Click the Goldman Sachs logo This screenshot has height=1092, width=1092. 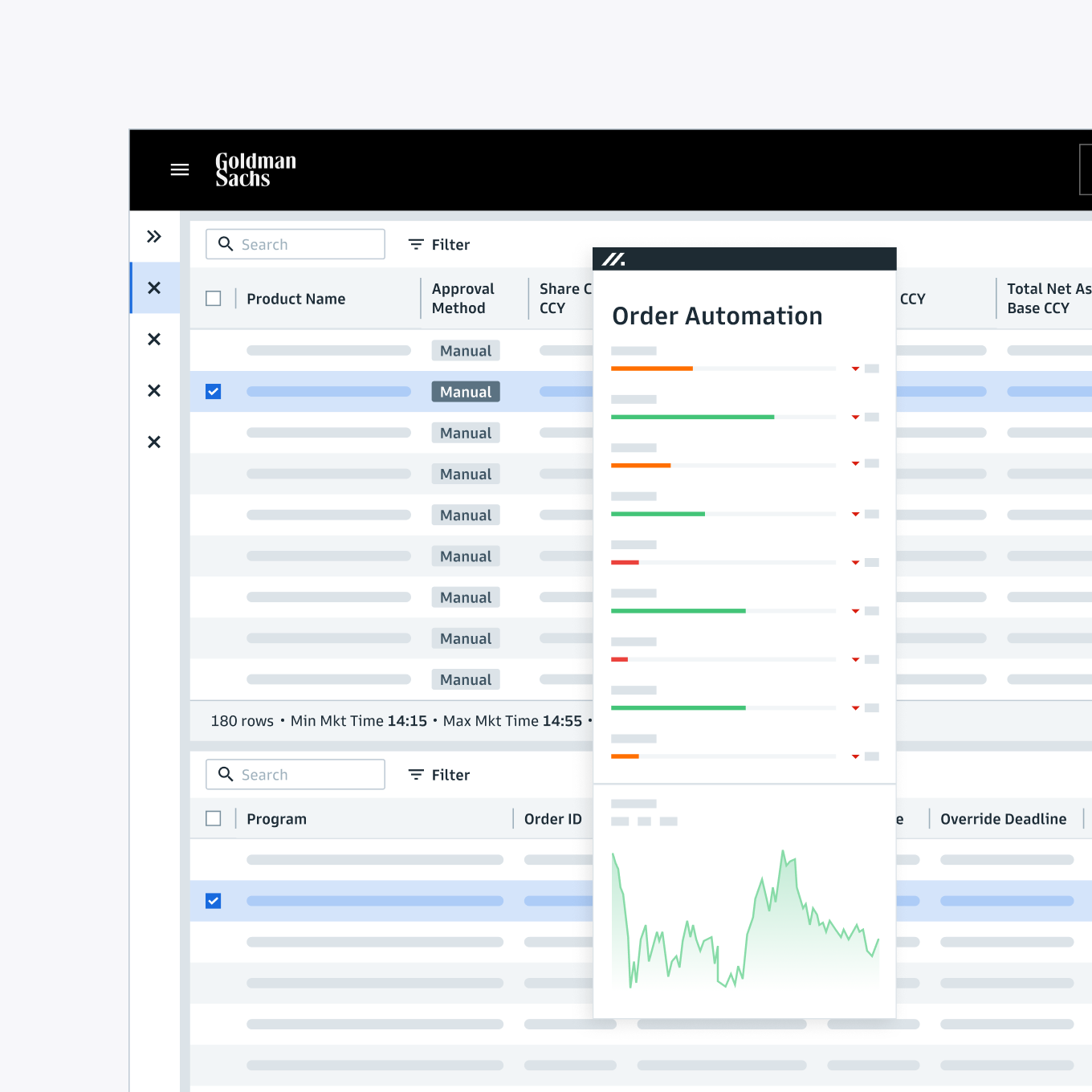(255, 169)
